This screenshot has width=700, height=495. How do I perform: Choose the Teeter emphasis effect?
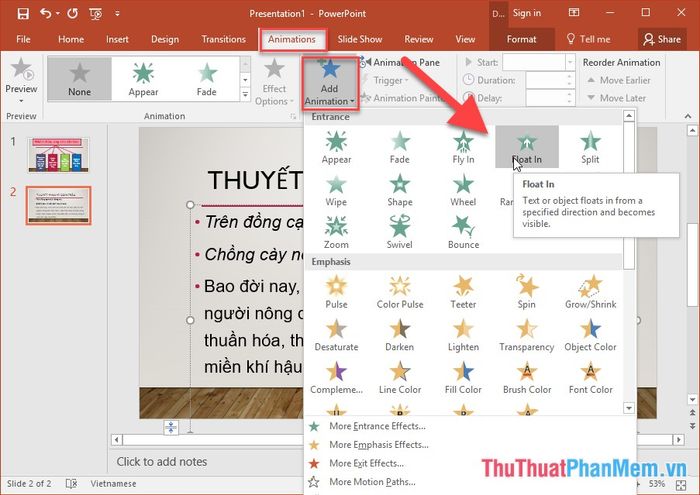coord(463,292)
